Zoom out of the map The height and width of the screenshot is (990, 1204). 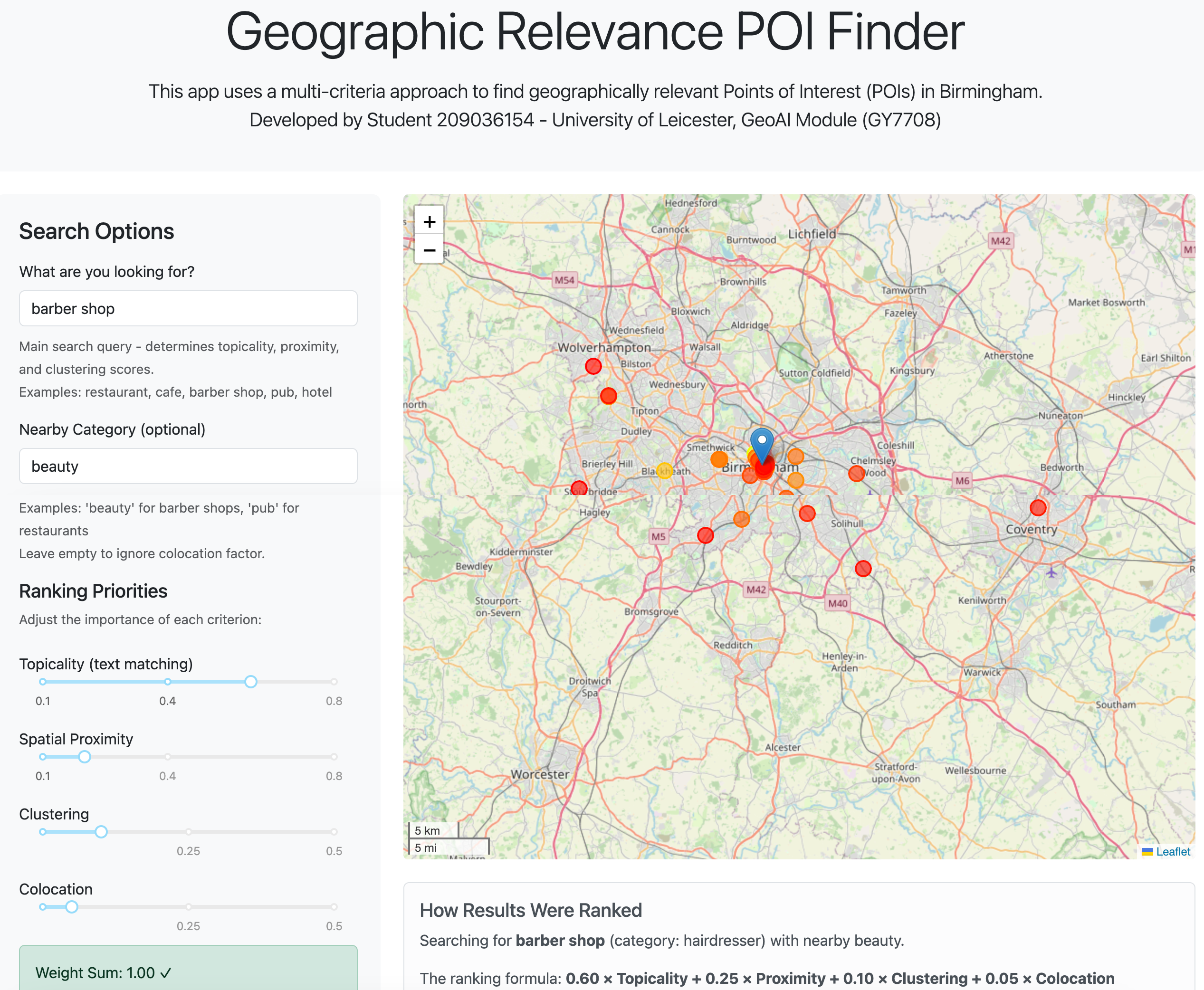(x=429, y=250)
